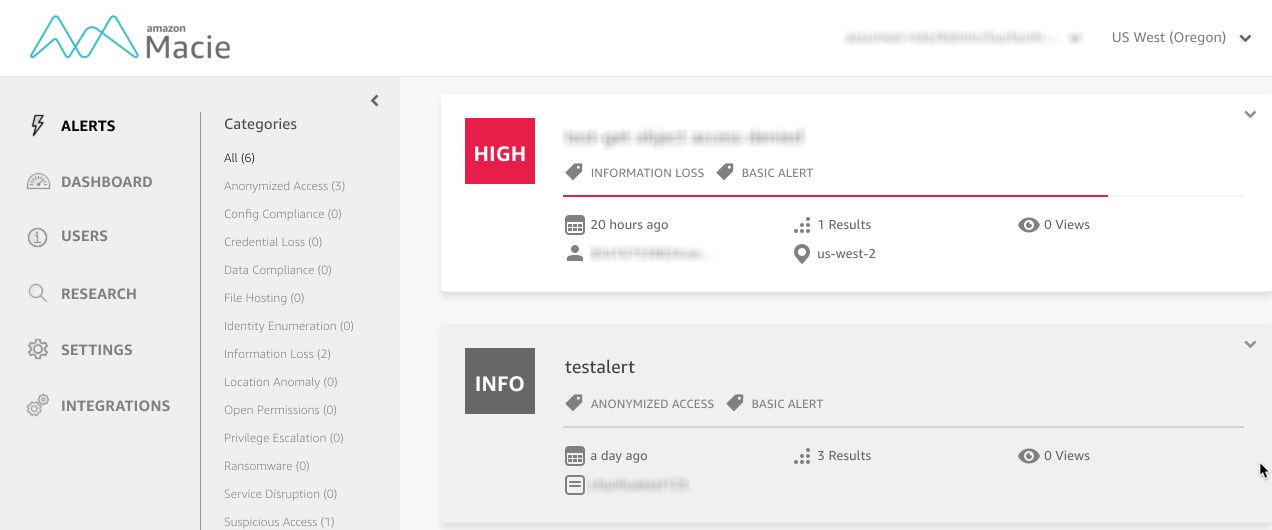1272x530 pixels.
Task: Click the Integrations gears icon
Action: [38, 406]
